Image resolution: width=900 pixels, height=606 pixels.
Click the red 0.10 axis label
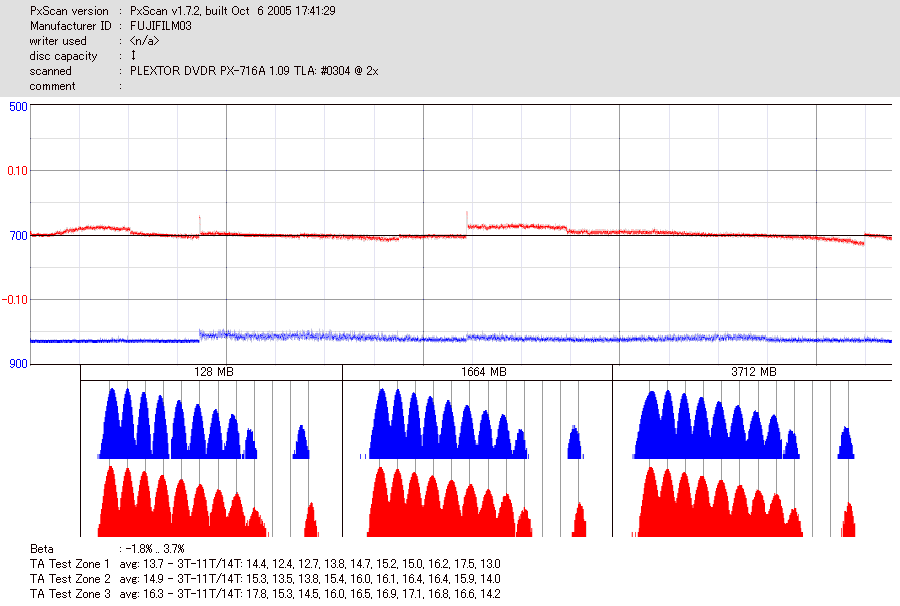click(x=17, y=171)
